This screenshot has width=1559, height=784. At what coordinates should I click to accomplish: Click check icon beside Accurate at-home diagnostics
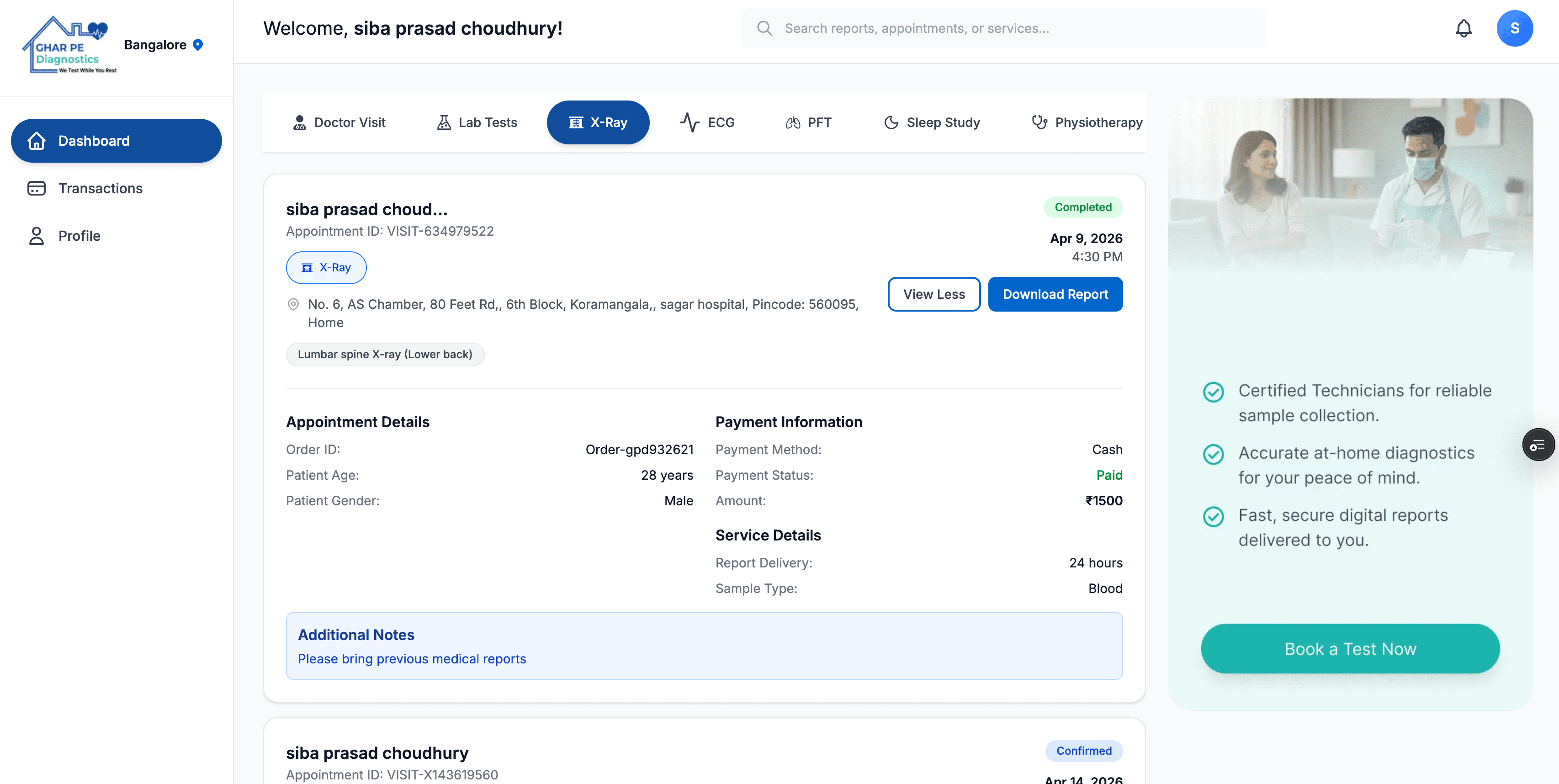[1213, 454]
